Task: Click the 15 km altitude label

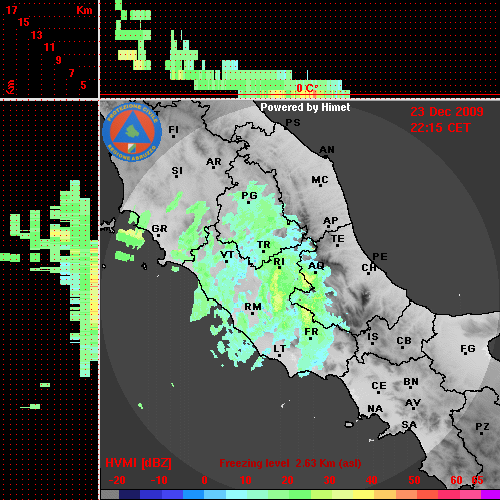Action: 24,22
